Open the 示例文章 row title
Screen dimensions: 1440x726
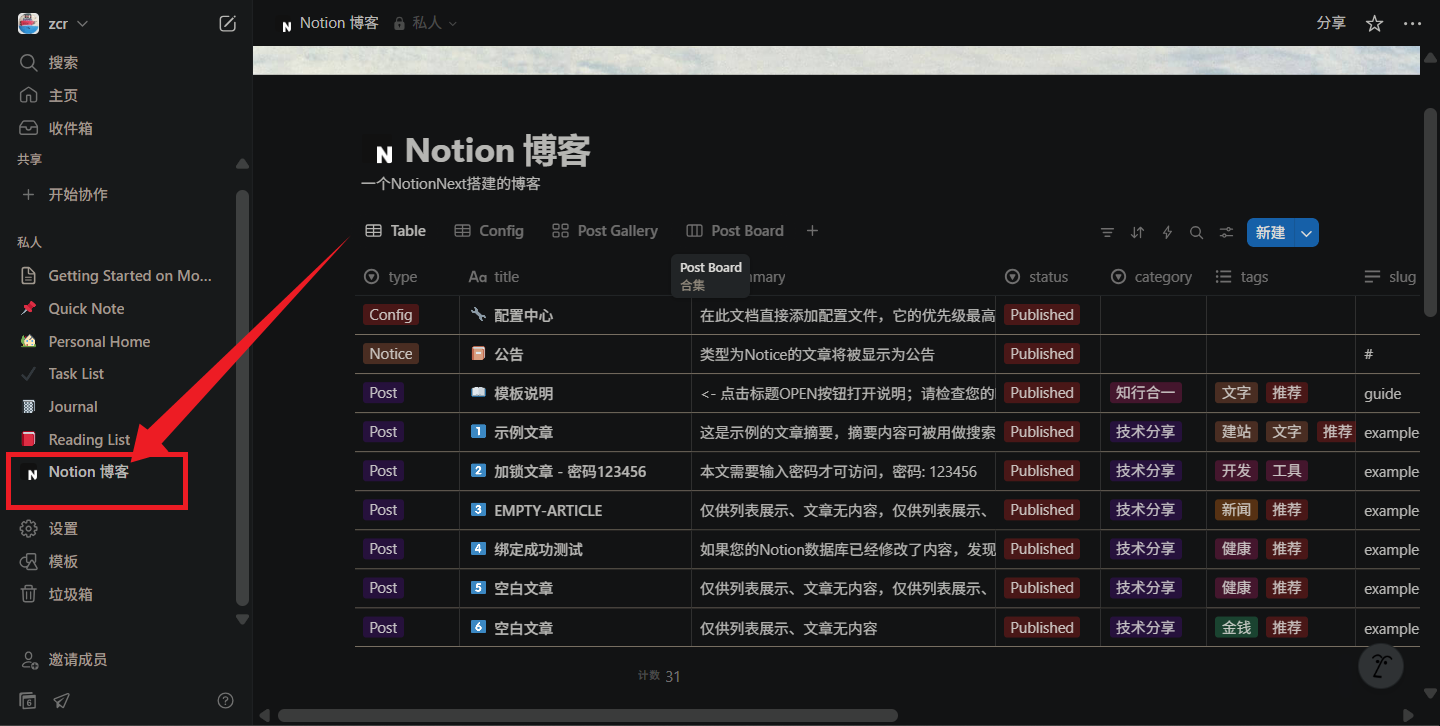(x=523, y=432)
